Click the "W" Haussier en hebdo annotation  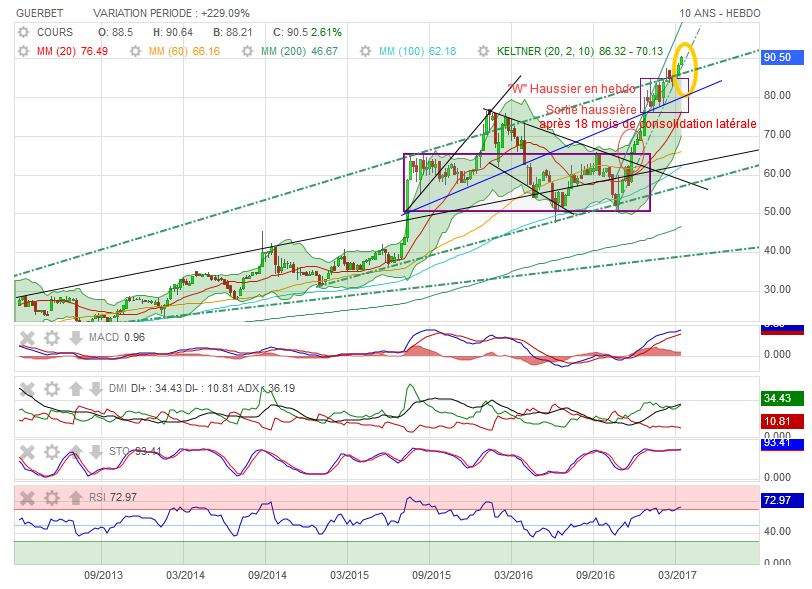[572, 89]
